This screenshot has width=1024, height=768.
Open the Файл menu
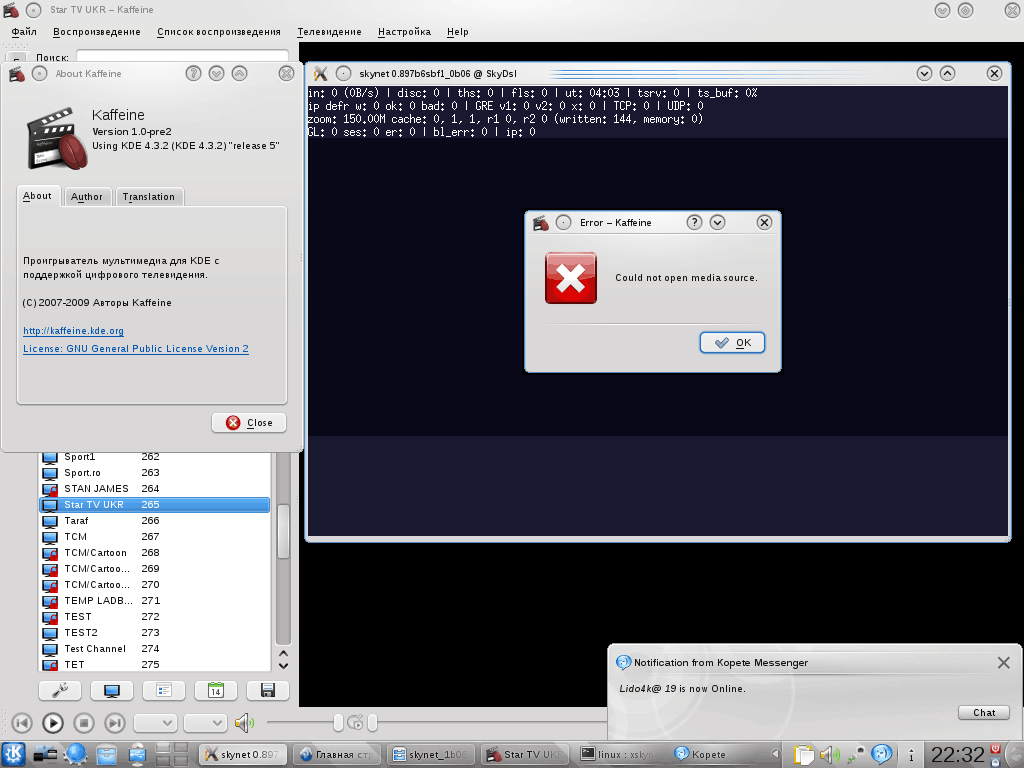pos(24,32)
